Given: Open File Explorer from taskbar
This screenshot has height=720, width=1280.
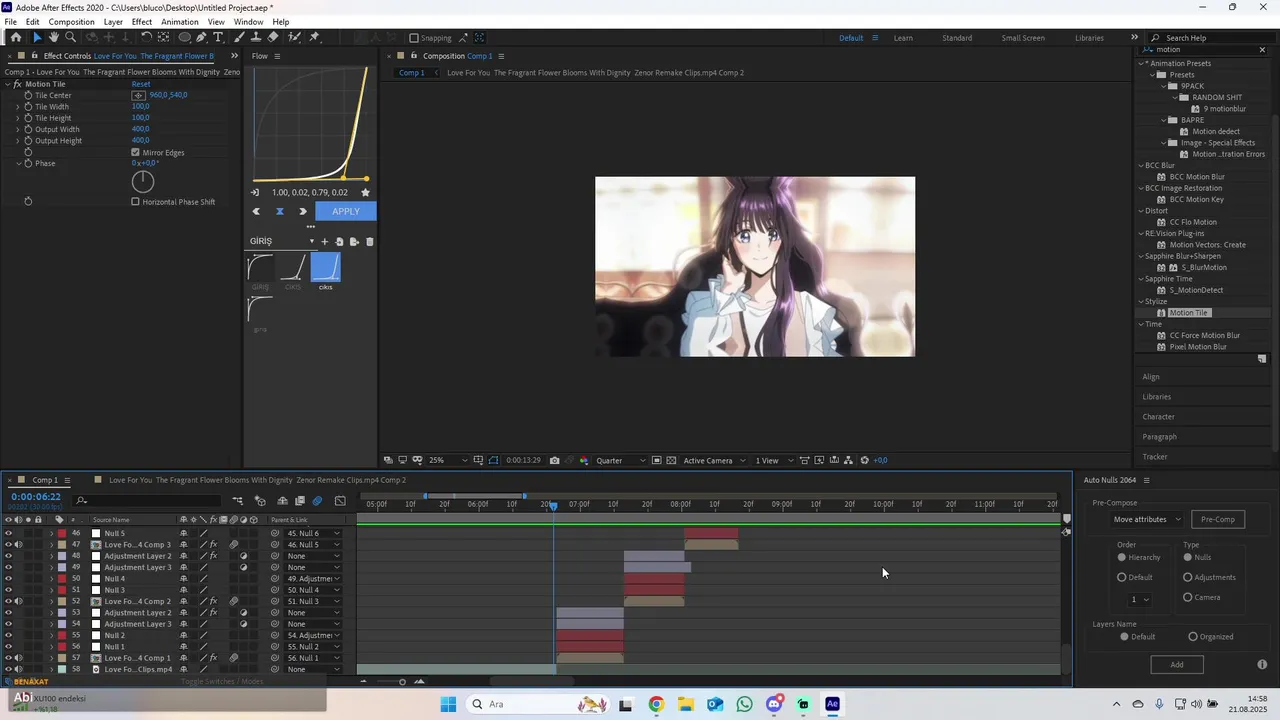Looking at the screenshot, I should (685, 704).
